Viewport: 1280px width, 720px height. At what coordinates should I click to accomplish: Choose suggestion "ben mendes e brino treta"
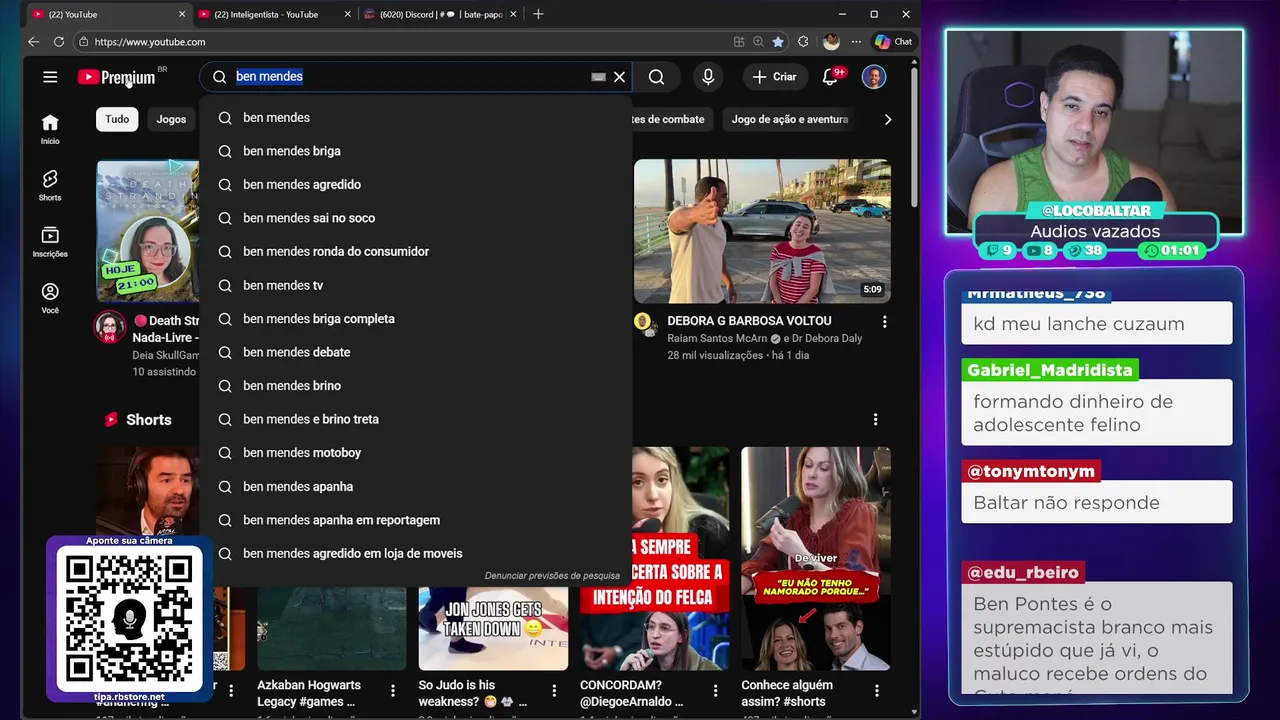pyautogui.click(x=416, y=419)
